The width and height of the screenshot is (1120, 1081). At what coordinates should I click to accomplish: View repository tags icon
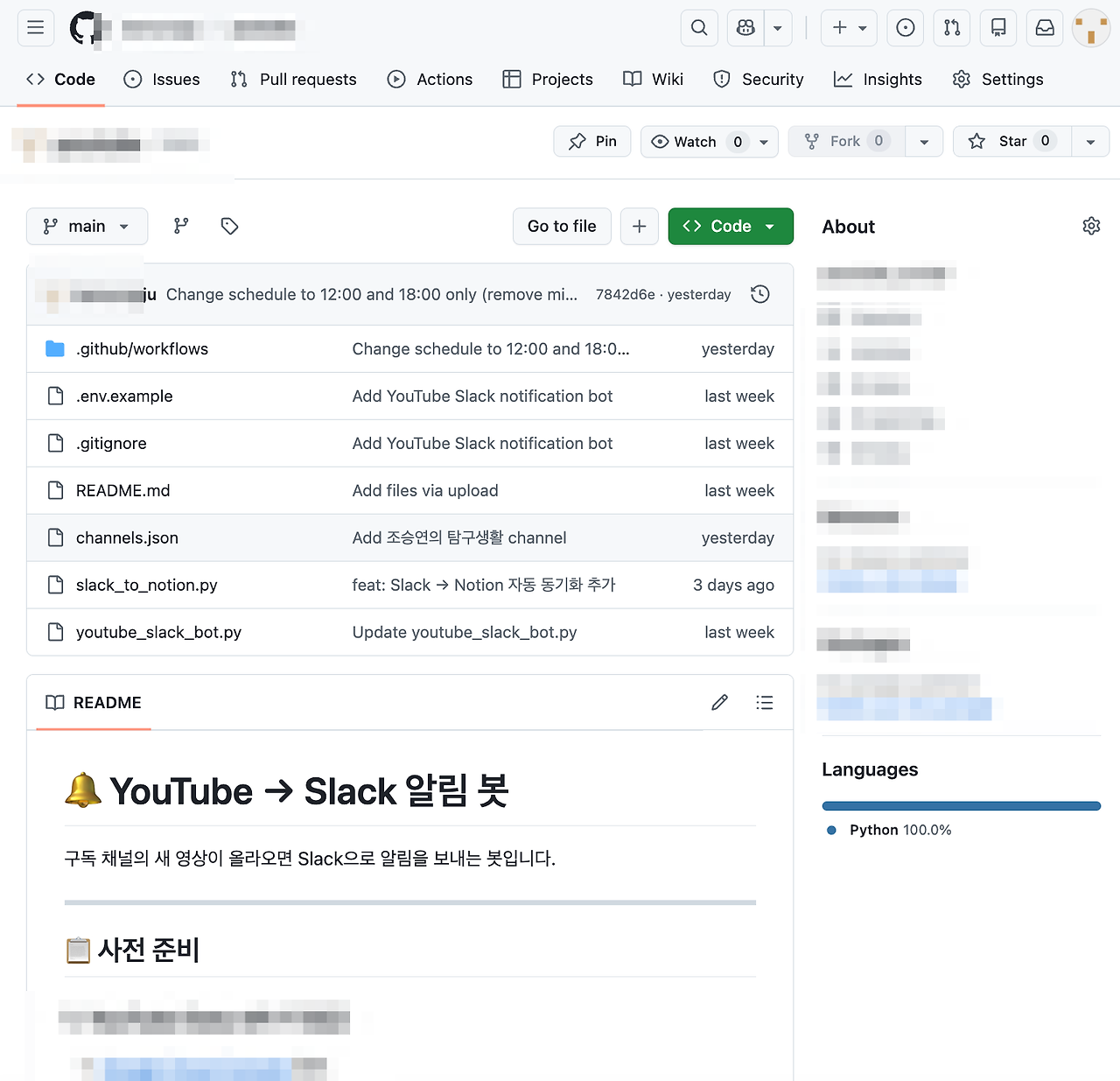point(229,227)
